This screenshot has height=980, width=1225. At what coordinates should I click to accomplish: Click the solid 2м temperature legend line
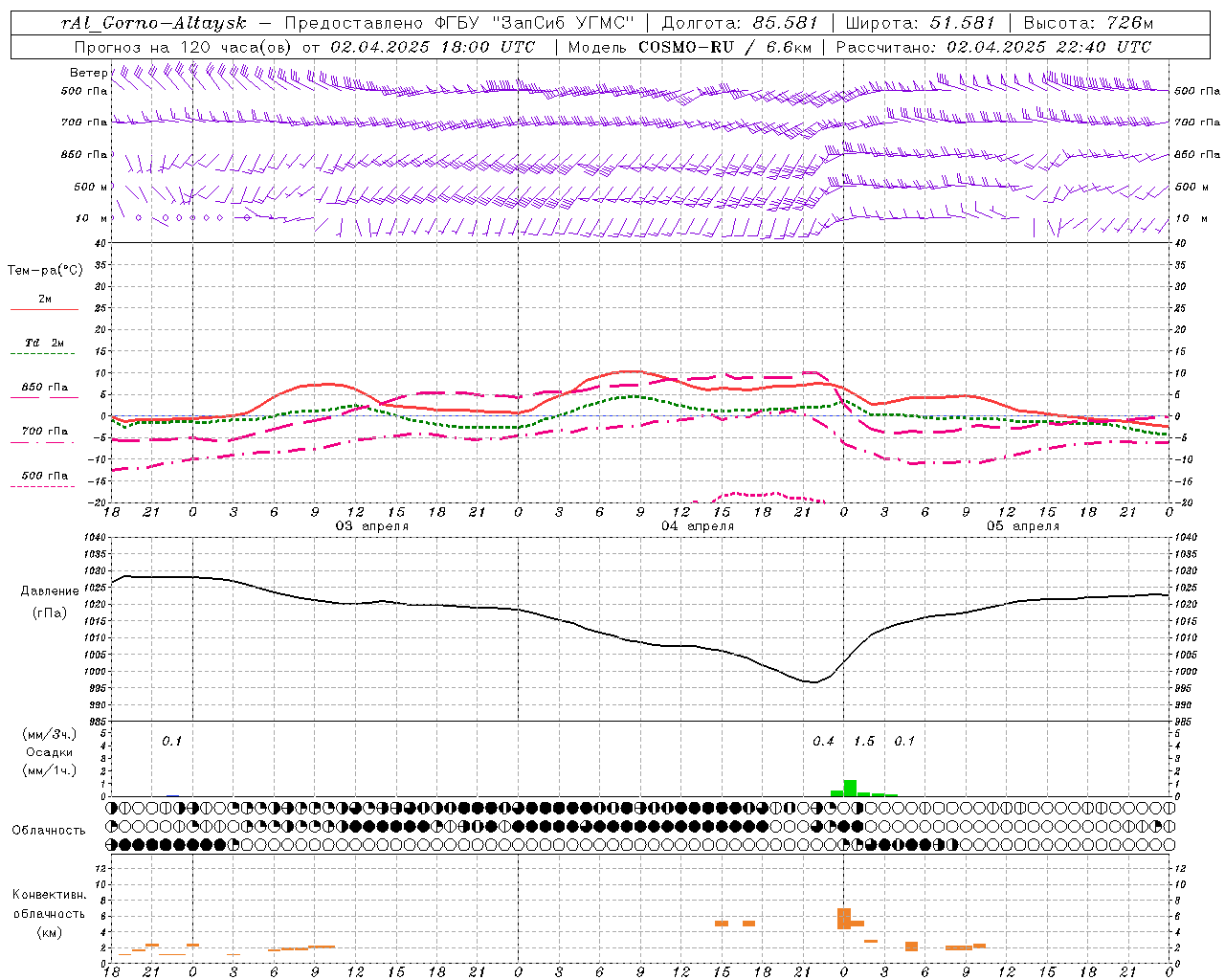[44, 310]
